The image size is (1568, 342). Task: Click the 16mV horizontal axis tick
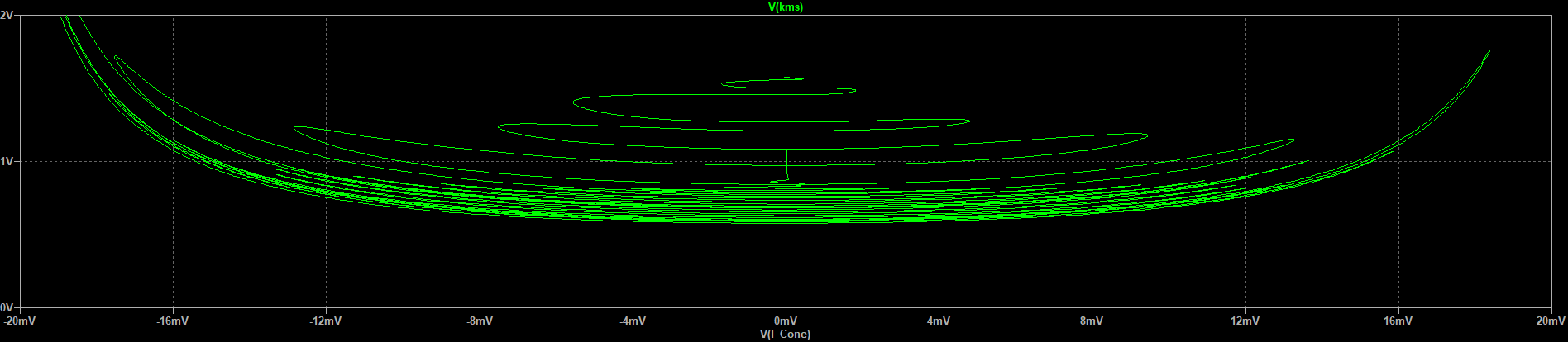pyautogui.click(x=1398, y=321)
